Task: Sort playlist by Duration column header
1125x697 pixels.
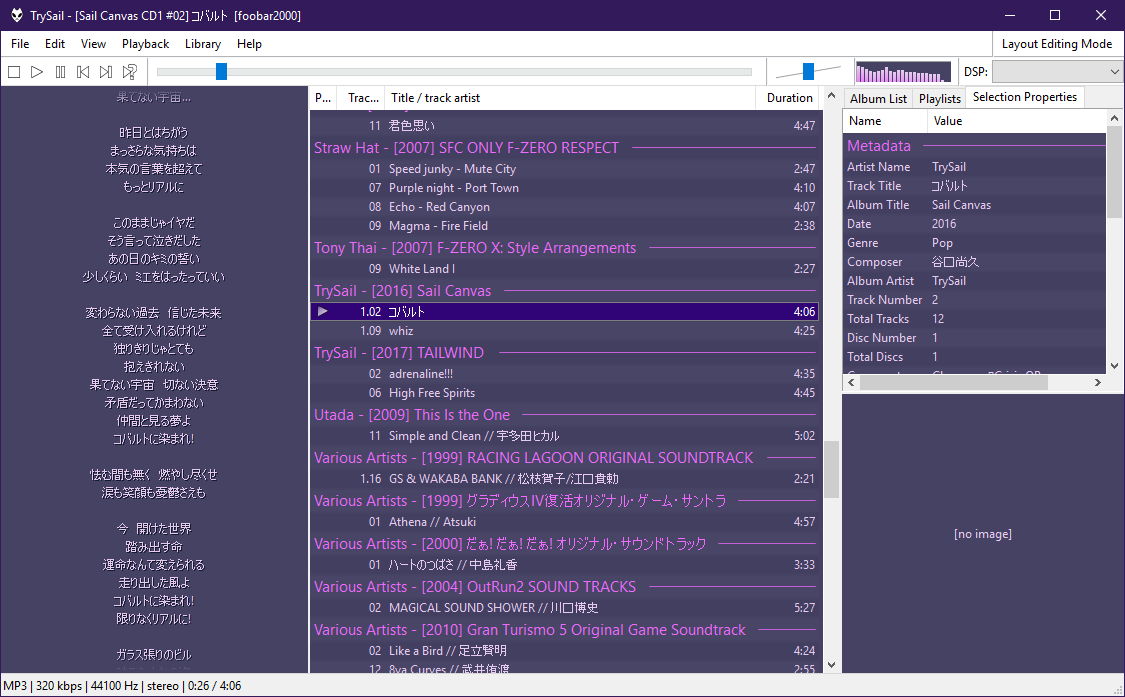Action: pos(789,98)
